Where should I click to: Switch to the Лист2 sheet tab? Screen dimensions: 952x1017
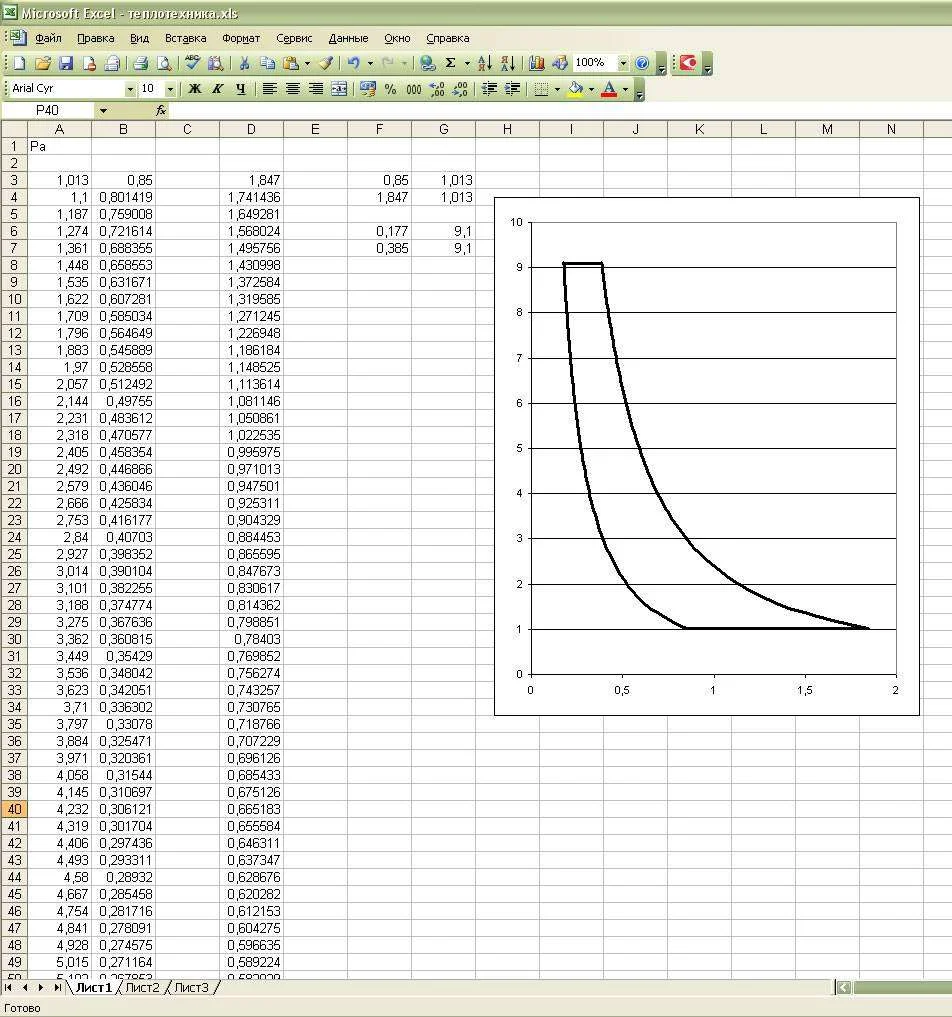(142, 987)
